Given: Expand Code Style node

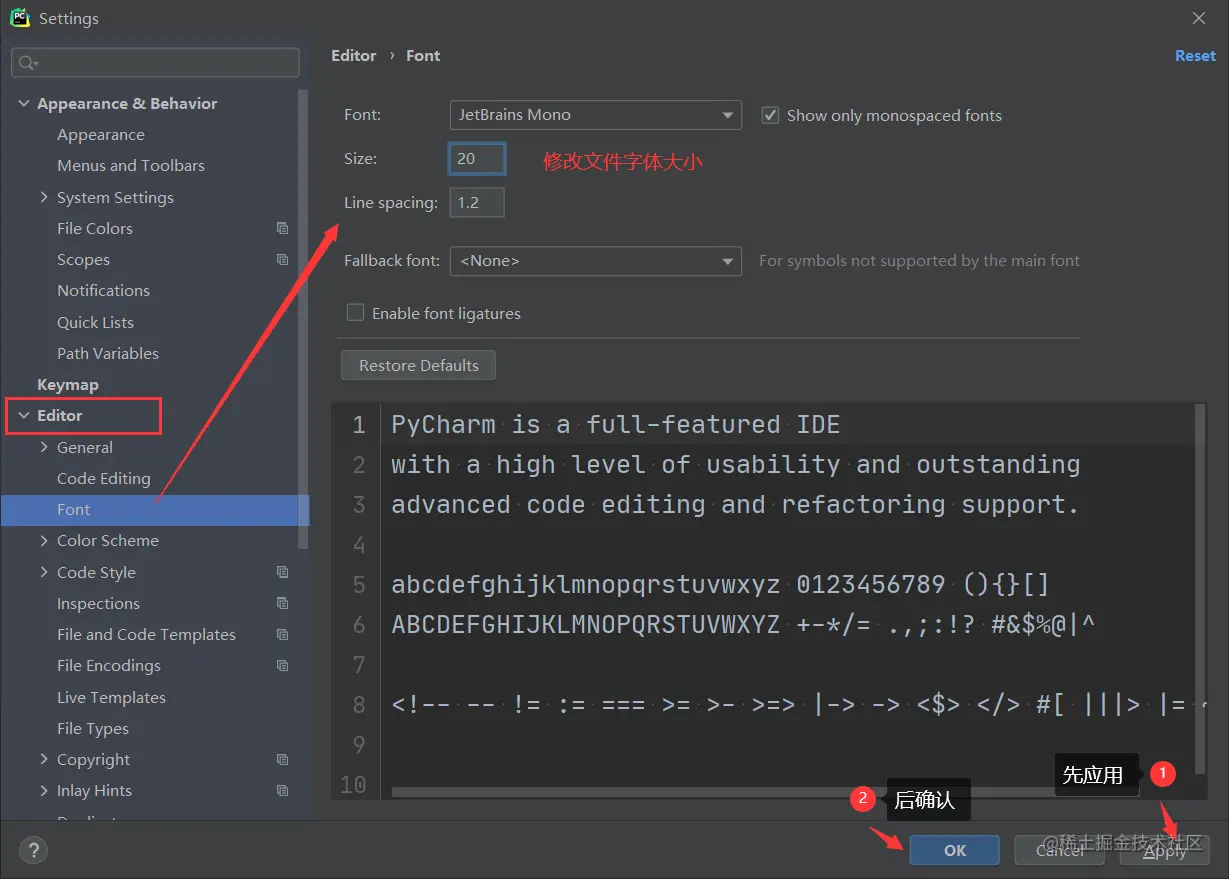Looking at the screenshot, I should tap(43, 572).
